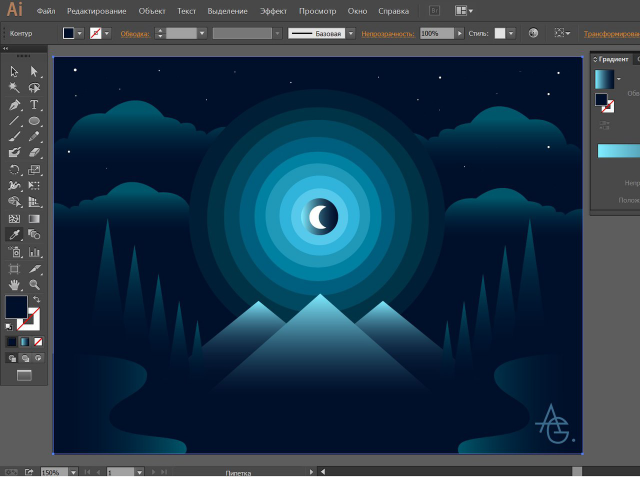Viewport: 640px width, 477px height.
Task: Enable Draw Inside mode
Action: click(38, 358)
